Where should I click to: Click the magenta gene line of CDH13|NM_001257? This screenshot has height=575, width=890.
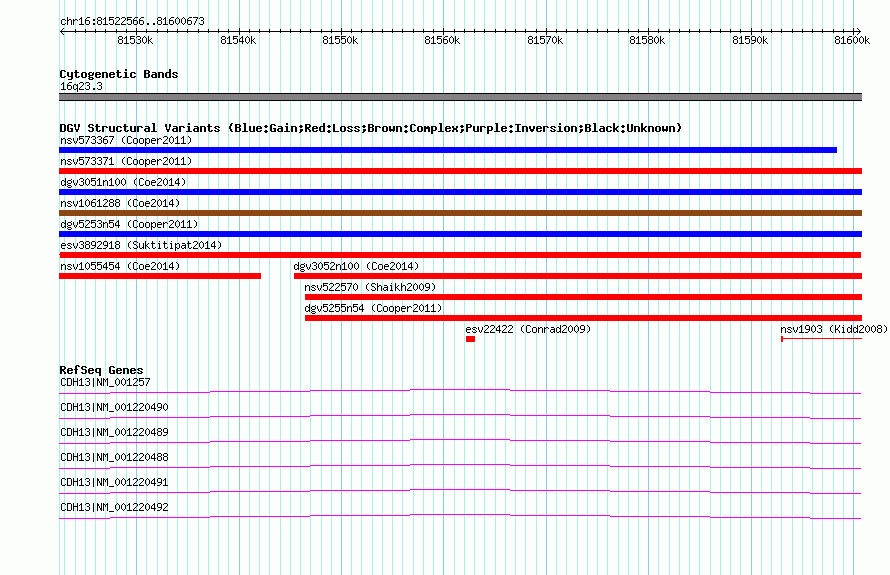coord(460,391)
